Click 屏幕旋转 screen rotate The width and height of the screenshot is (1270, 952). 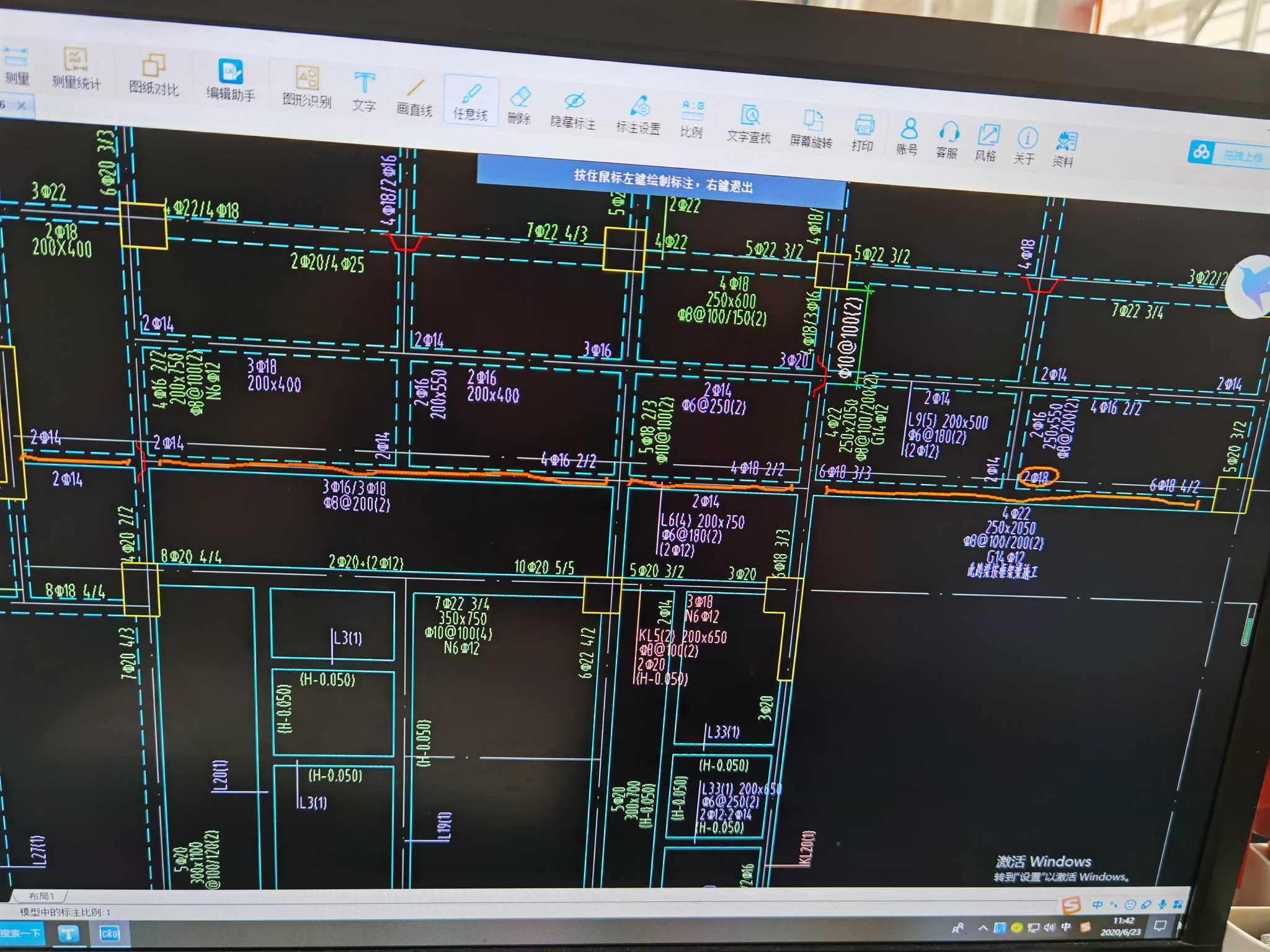point(811,129)
